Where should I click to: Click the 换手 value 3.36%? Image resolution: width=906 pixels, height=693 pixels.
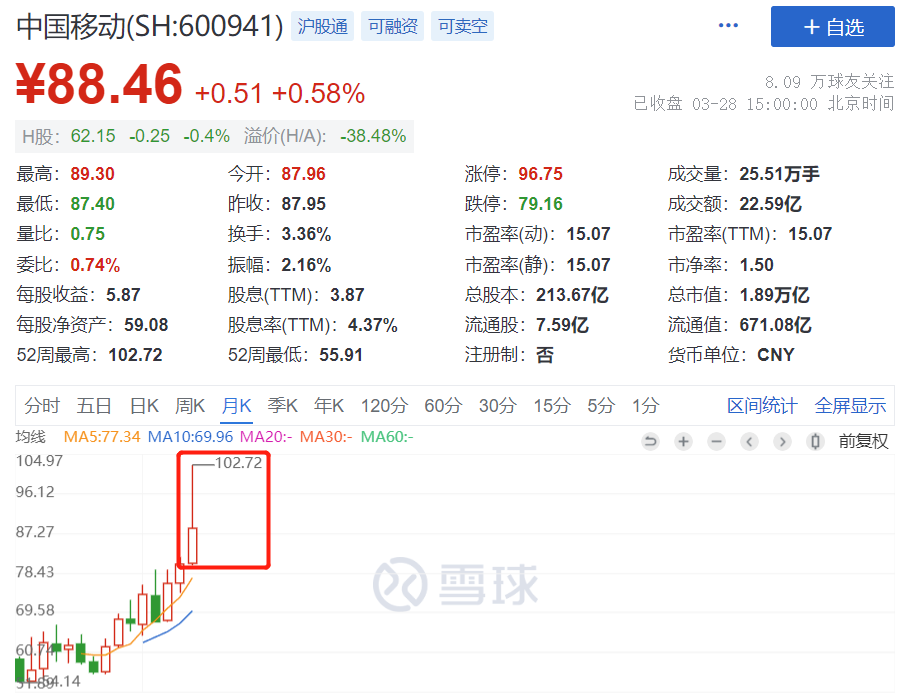tap(306, 234)
